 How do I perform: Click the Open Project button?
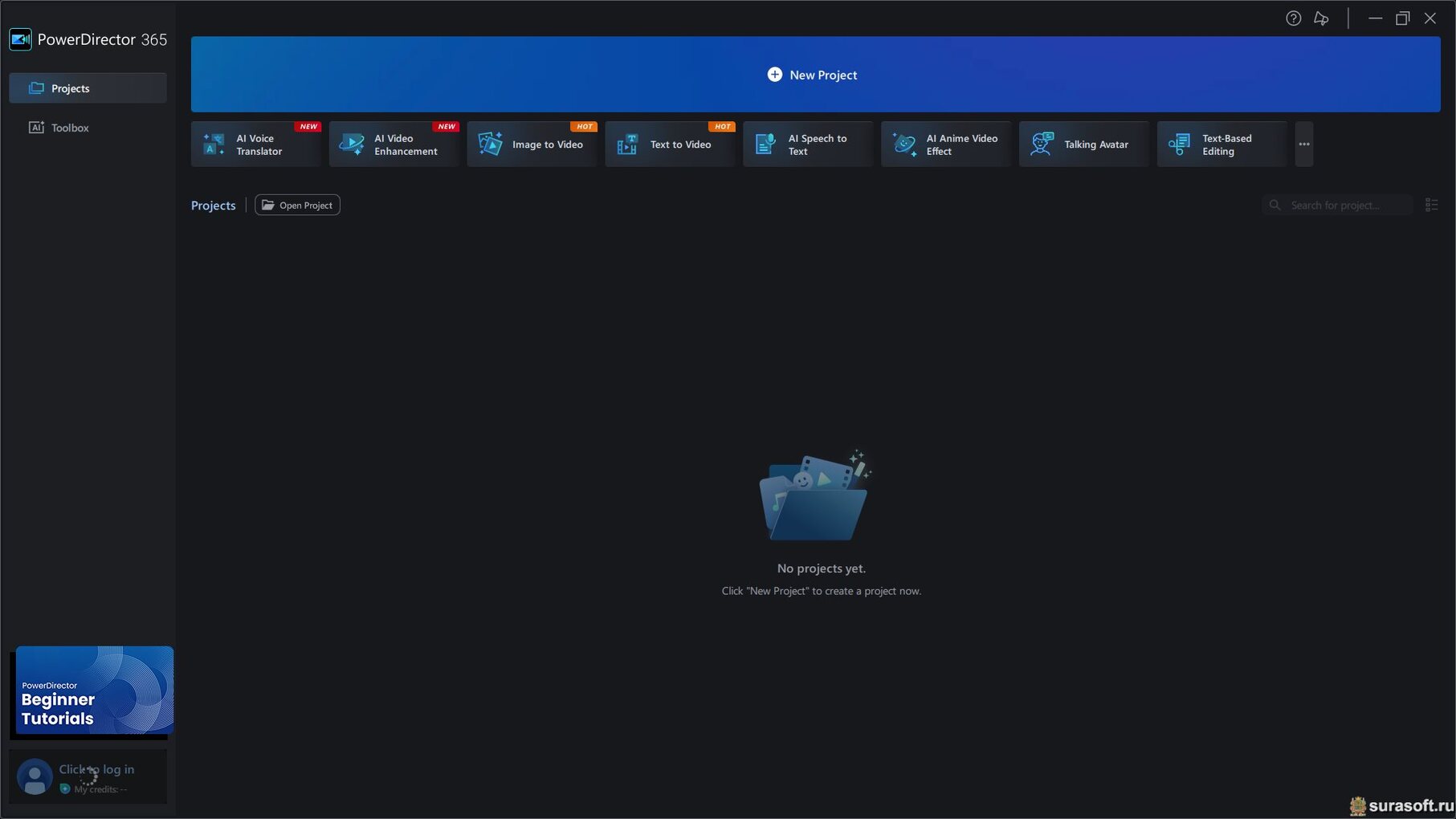[x=297, y=206]
